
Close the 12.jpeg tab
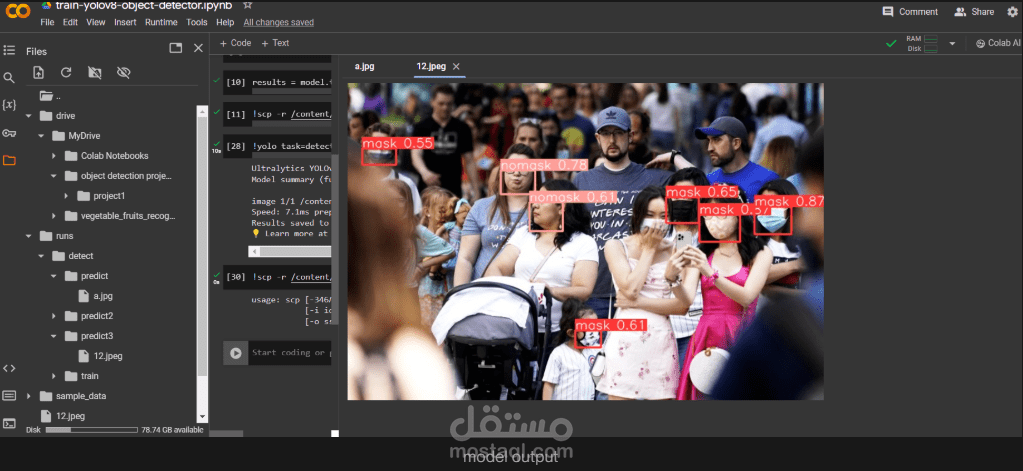(x=456, y=67)
